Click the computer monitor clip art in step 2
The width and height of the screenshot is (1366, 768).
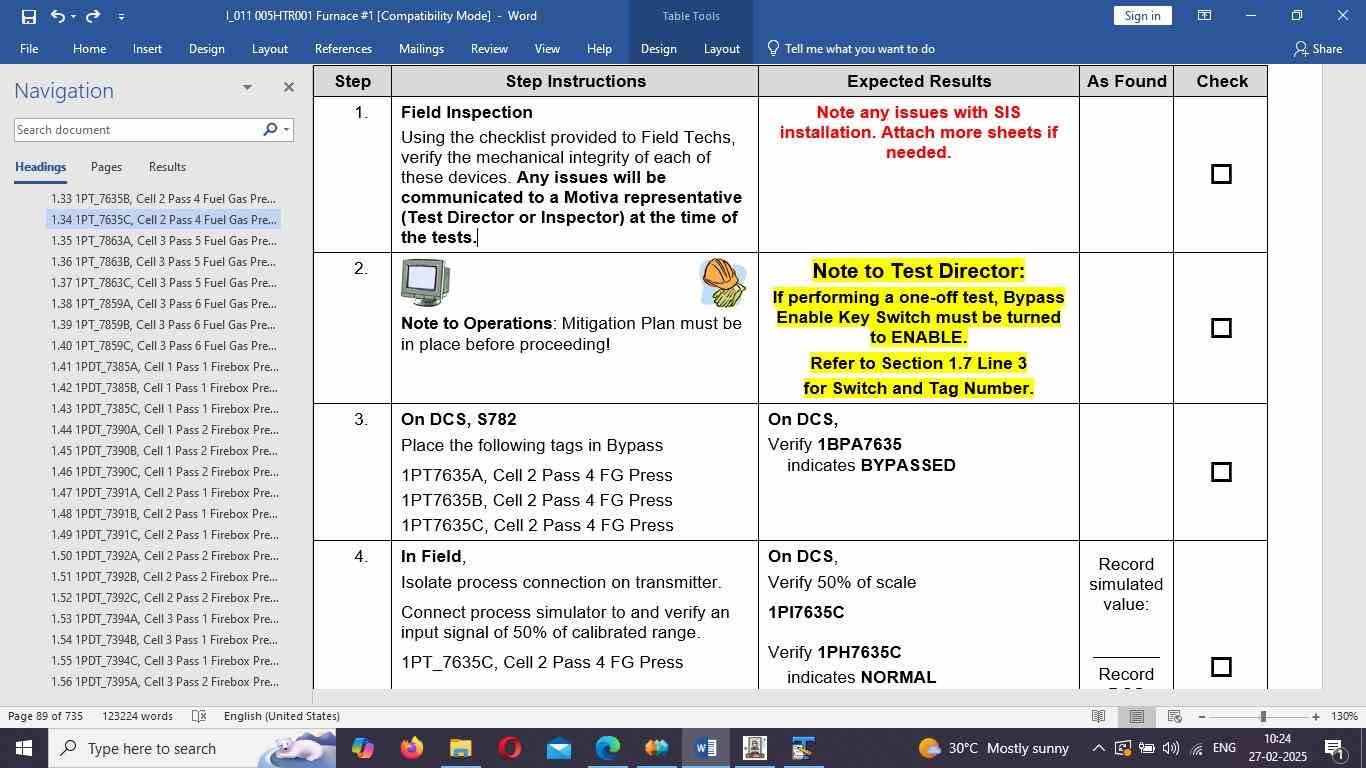pos(425,282)
